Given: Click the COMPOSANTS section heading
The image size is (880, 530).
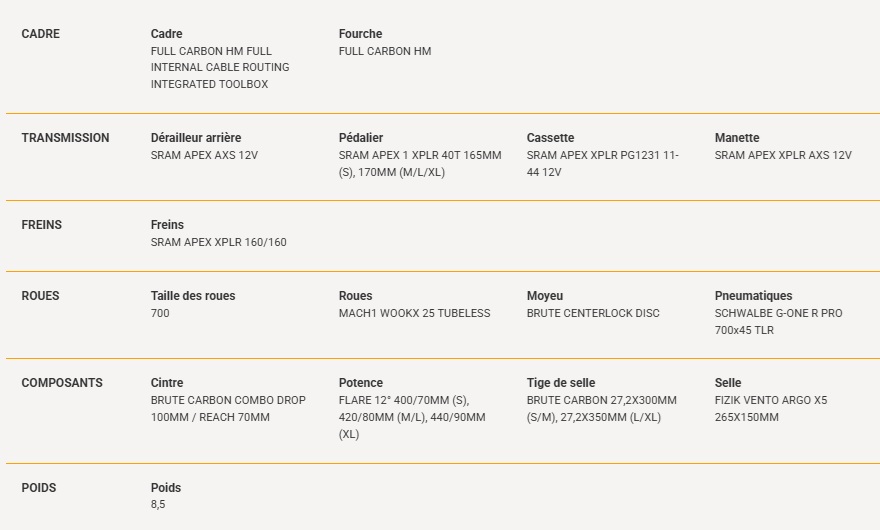Looking at the screenshot, I should tap(62, 383).
